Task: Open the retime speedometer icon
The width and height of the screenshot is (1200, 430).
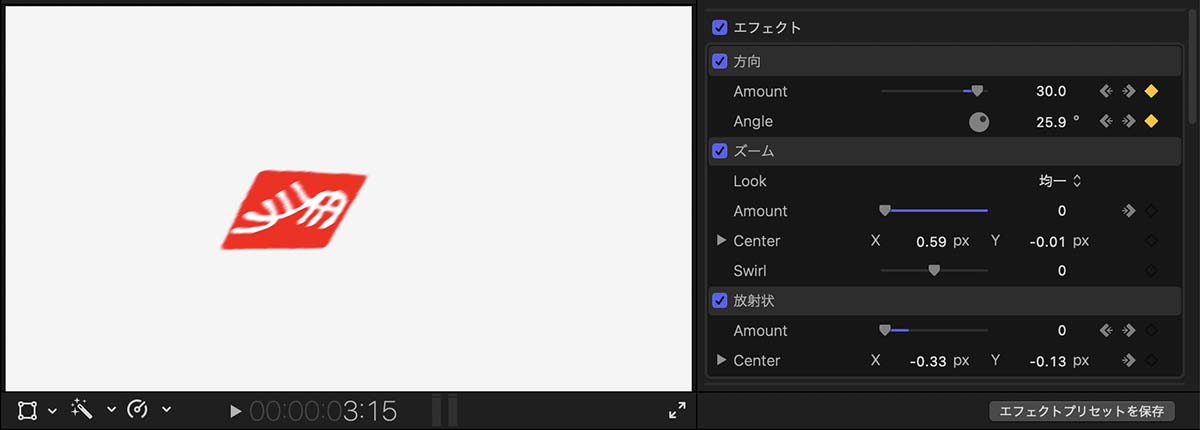Action: (x=139, y=410)
